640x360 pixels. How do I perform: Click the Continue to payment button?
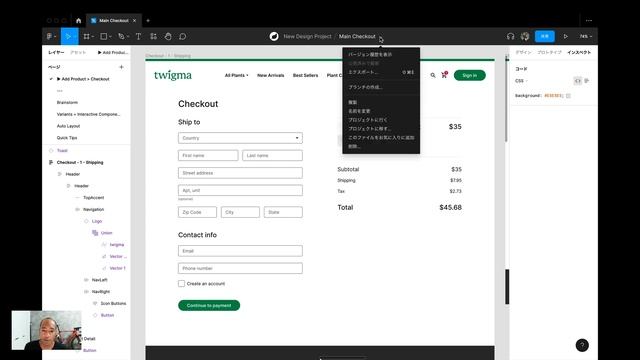point(209,305)
